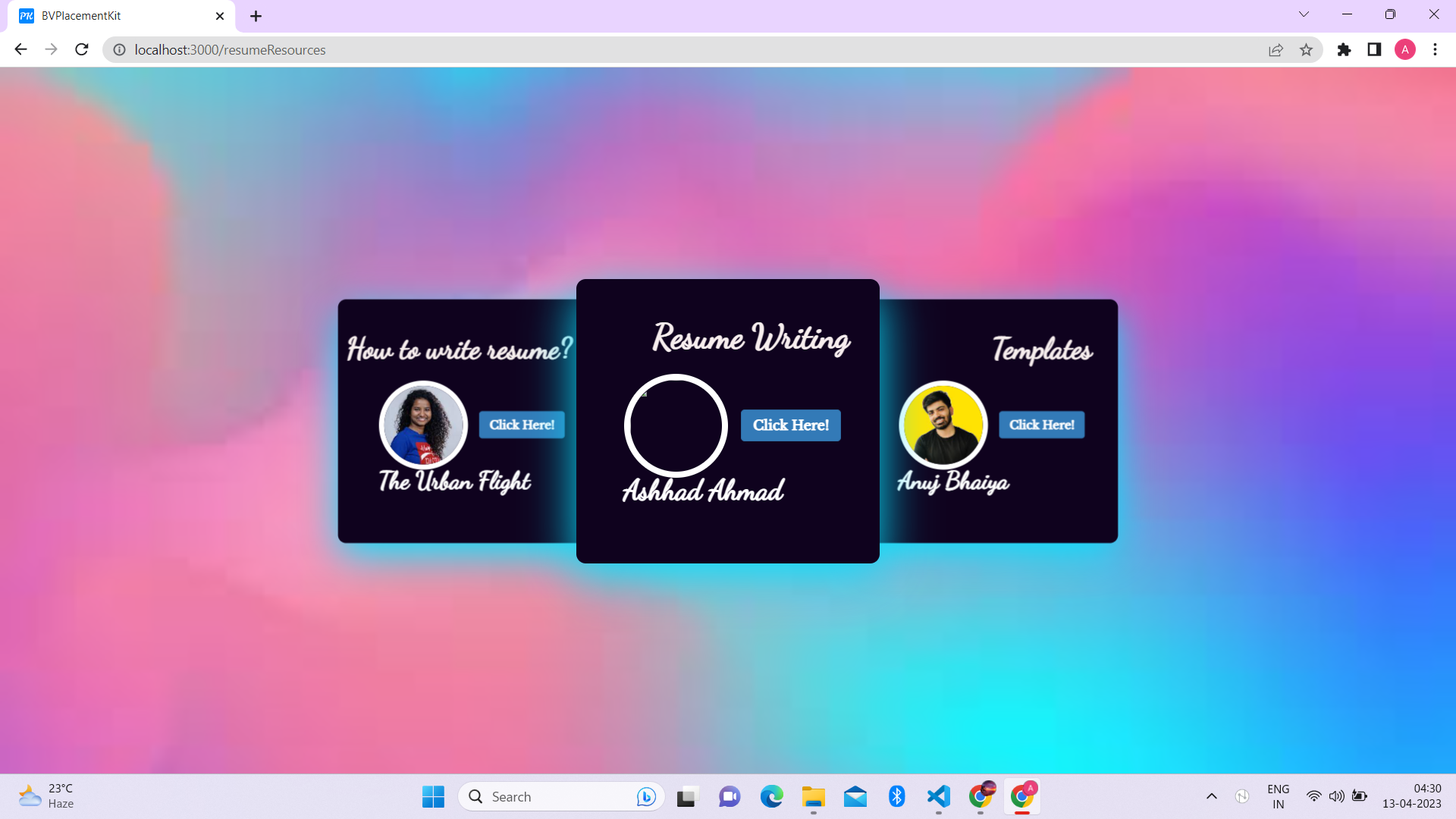This screenshot has width=1456, height=819.
Task: Click Anuj Bhaiya profile photo
Action: click(x=943, y=425)
